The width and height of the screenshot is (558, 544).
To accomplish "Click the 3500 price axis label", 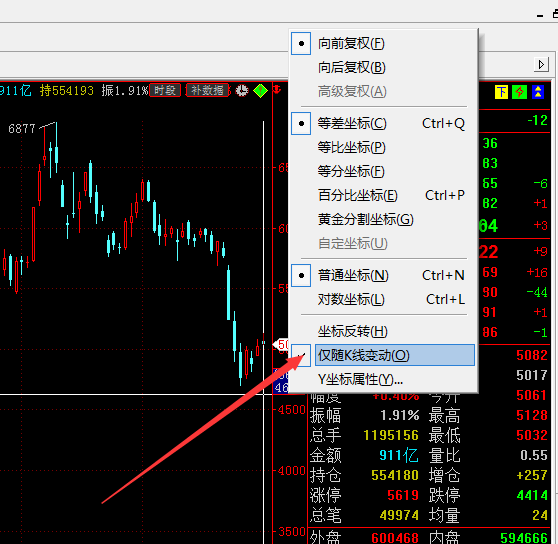I will point(291,532).
